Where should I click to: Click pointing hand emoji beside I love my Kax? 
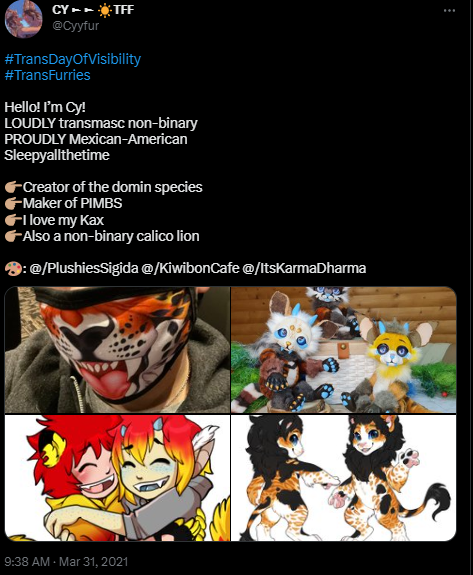click(13, 220)
